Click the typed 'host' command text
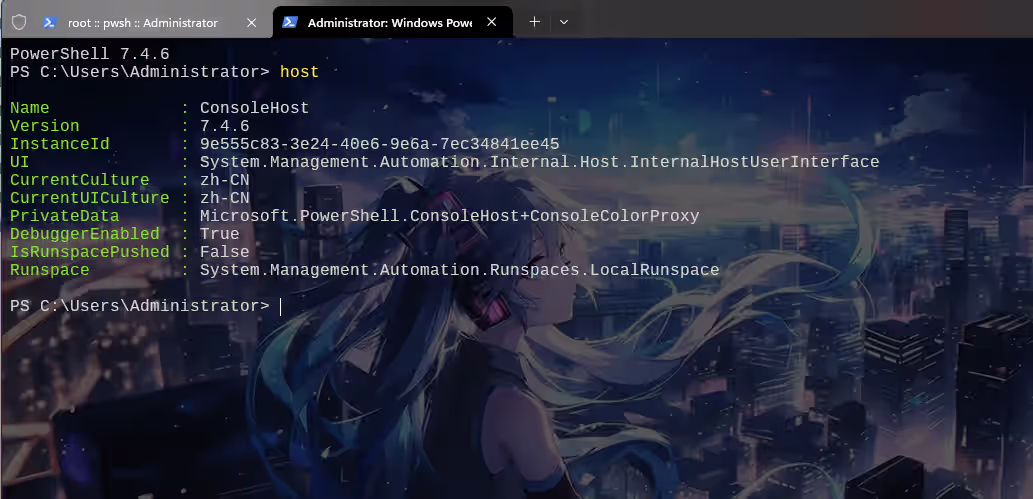 299,72
